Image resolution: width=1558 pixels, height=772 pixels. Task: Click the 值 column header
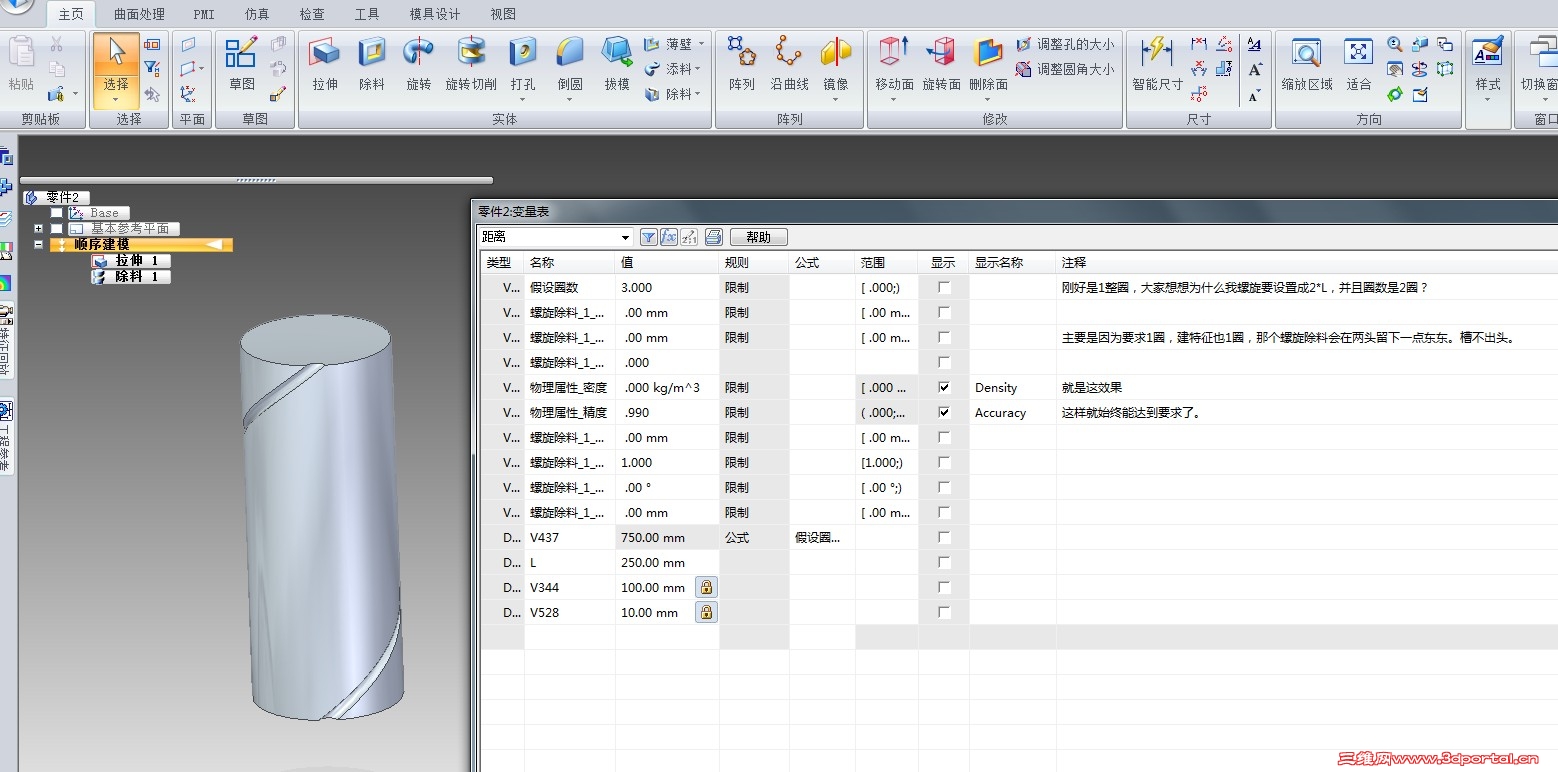click(x=667, y=262)
